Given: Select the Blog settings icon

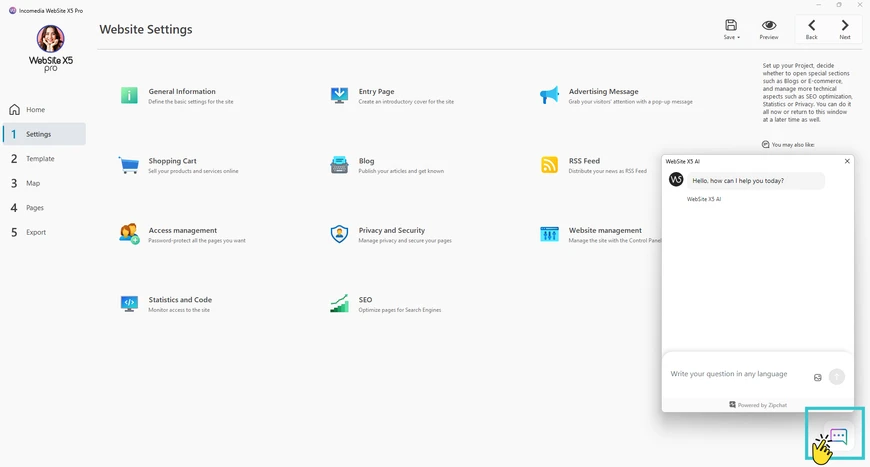Looking at the screenshot, I should click(x=339, y=165).
